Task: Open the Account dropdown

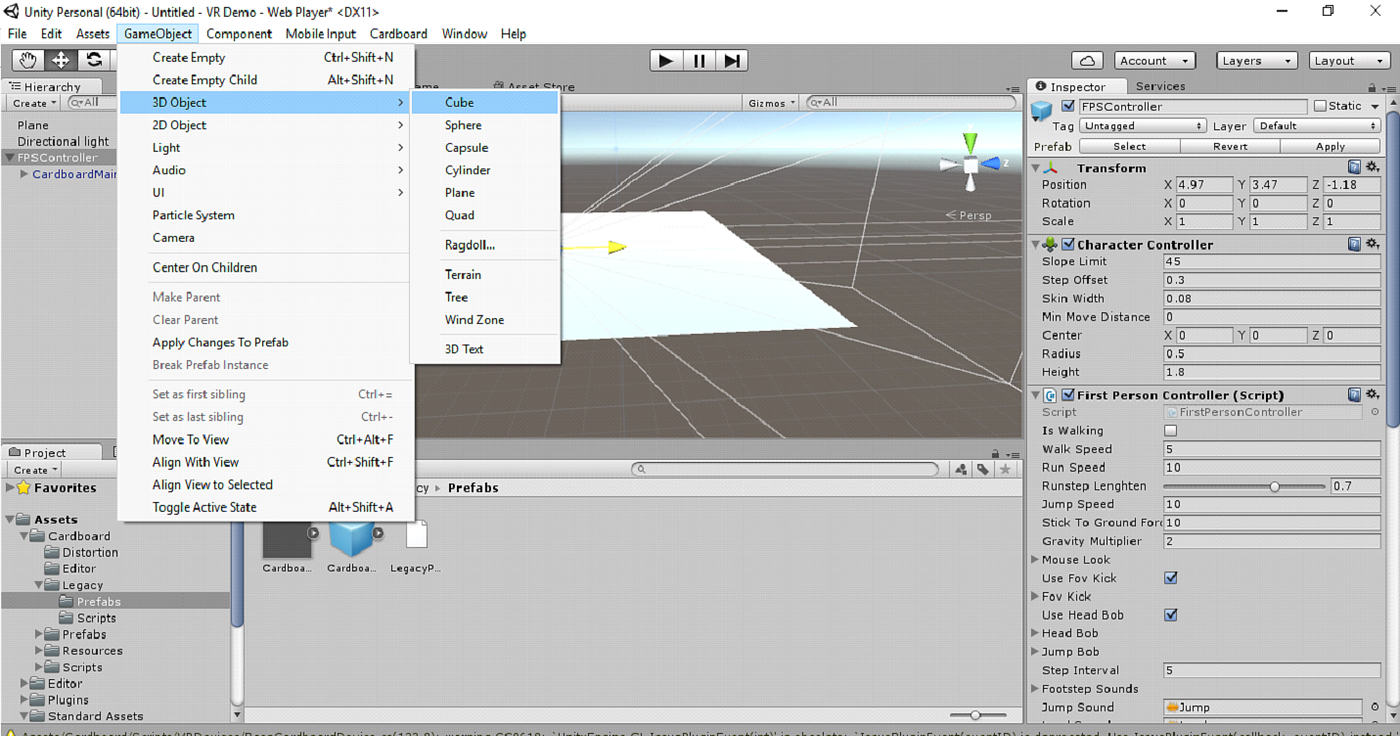Action: (1154, 61)
